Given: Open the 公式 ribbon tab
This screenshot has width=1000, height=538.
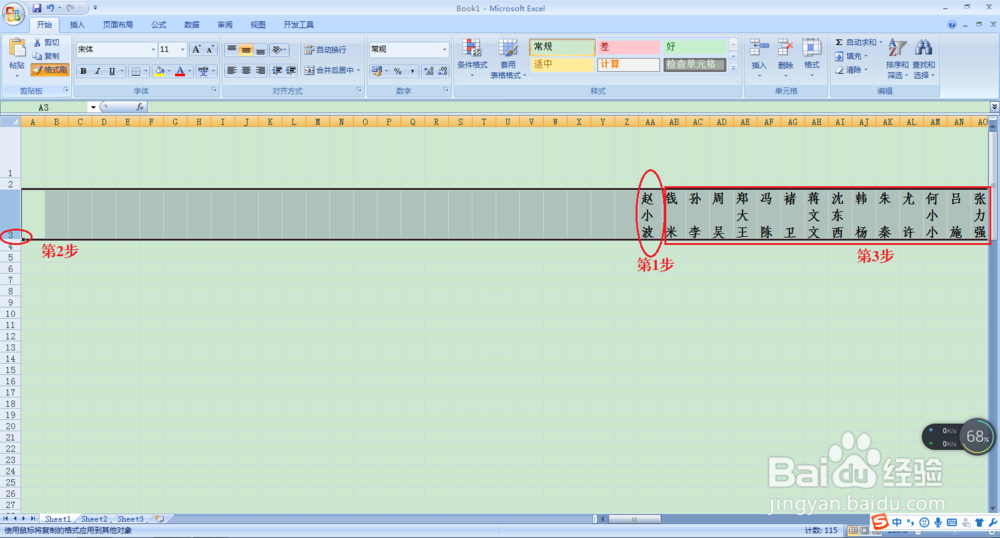Looking at the screenshot, I should (x=158, y=25).
